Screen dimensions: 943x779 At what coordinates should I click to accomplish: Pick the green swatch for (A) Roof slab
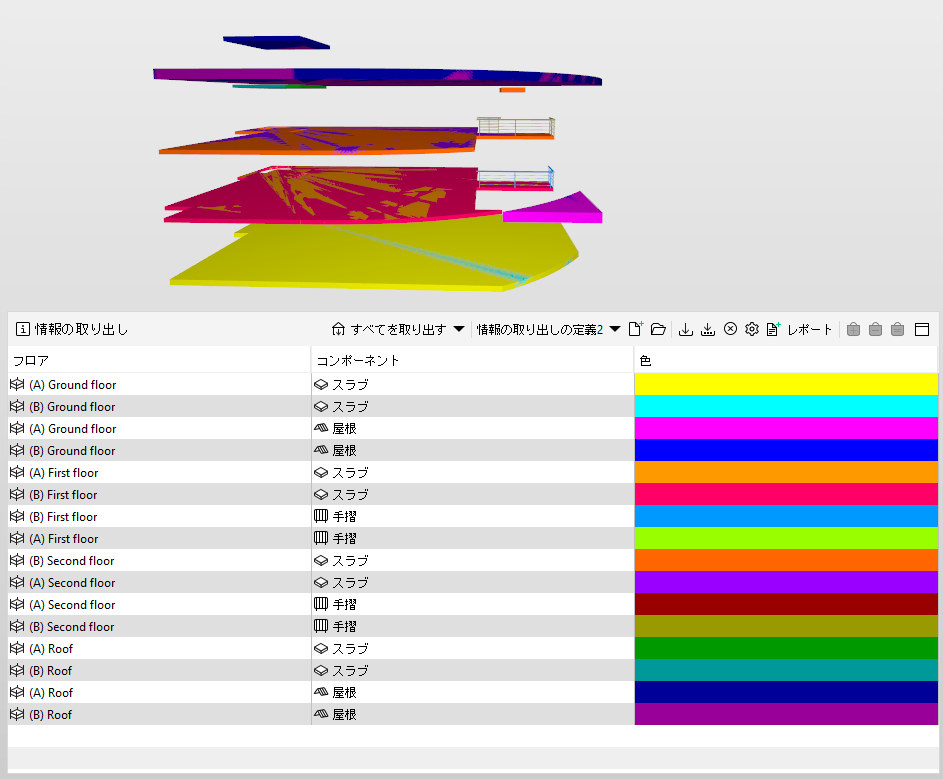786,648
